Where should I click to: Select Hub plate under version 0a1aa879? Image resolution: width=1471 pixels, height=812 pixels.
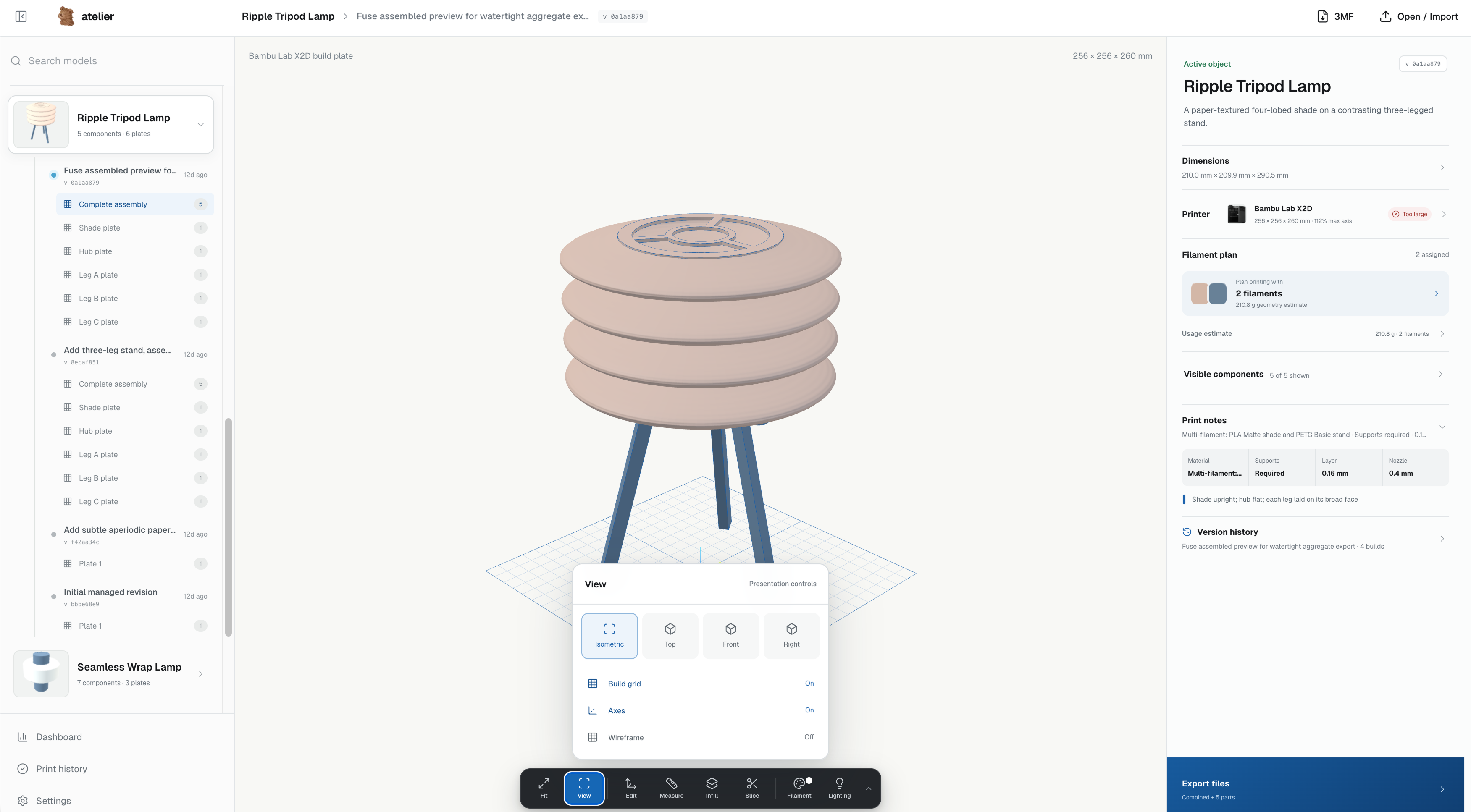coord(135,251)
